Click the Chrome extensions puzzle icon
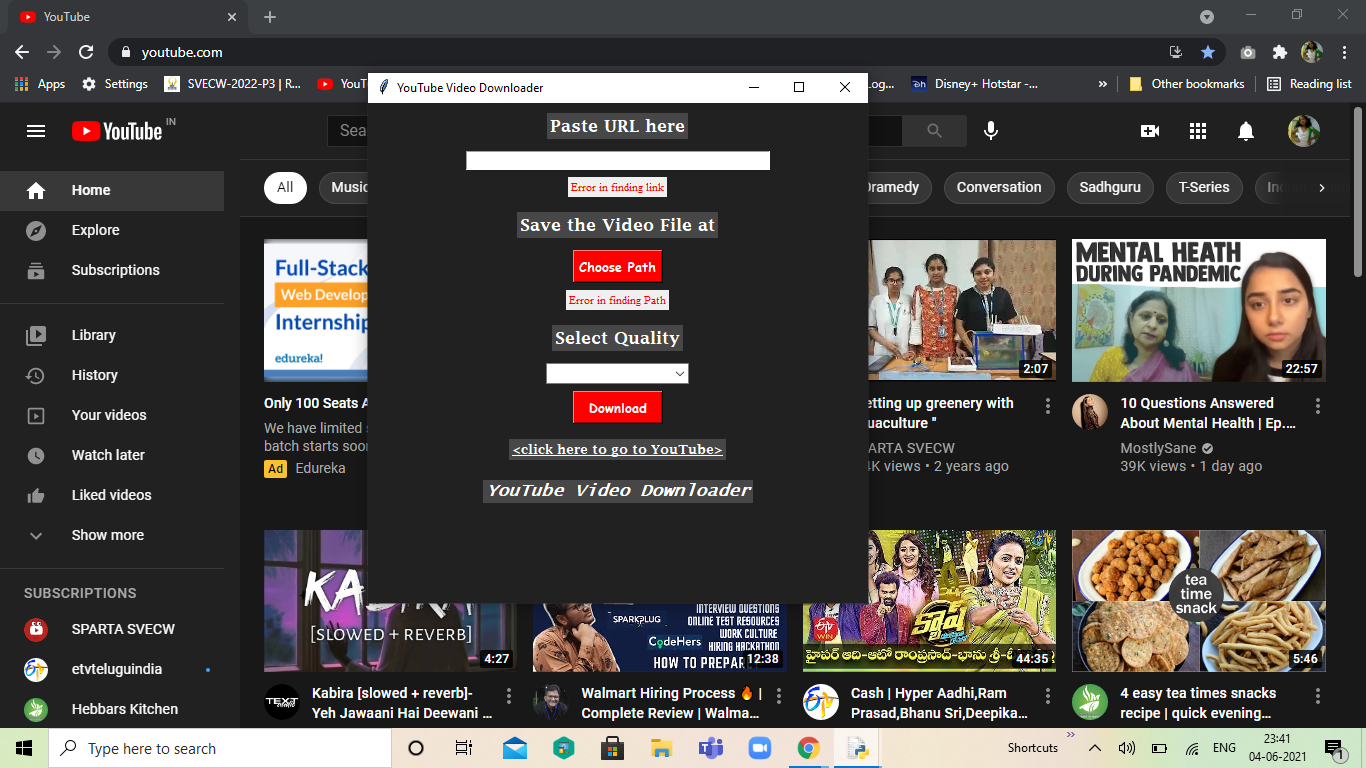Image resolution: width=1366 pixels, height=768 pixels. [1280, 52]
